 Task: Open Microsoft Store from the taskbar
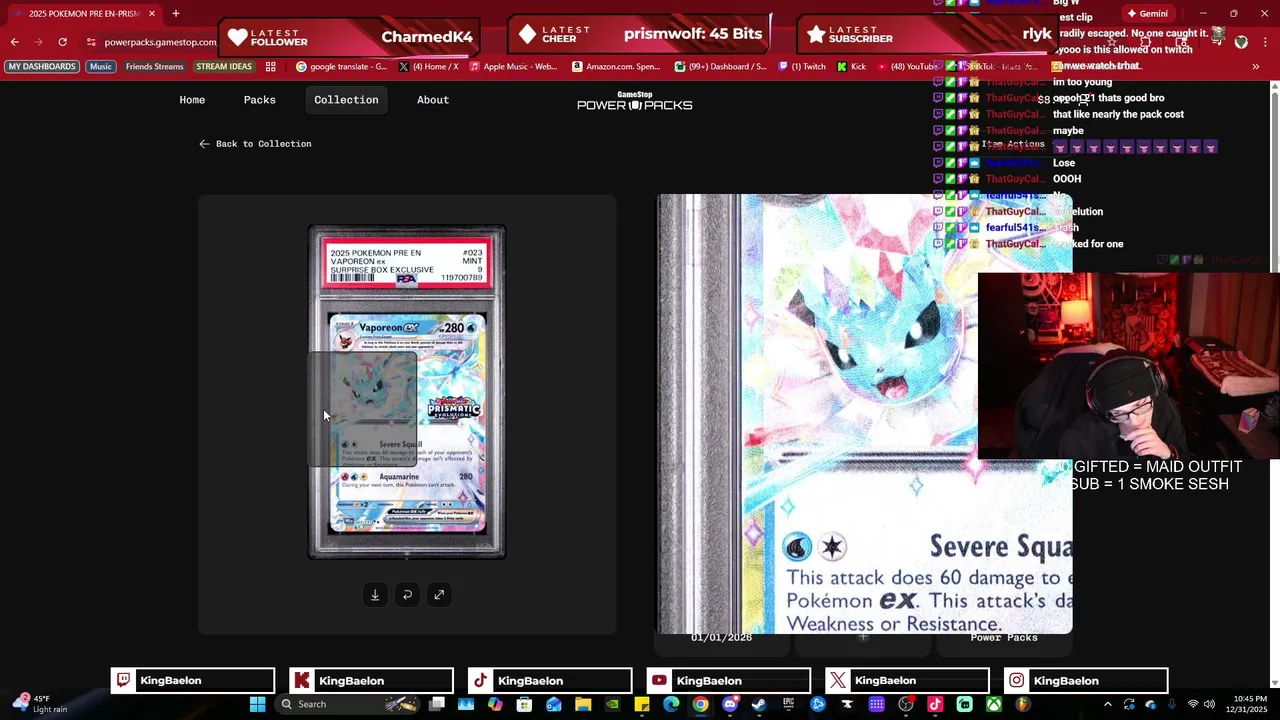[x=524, y=704]
